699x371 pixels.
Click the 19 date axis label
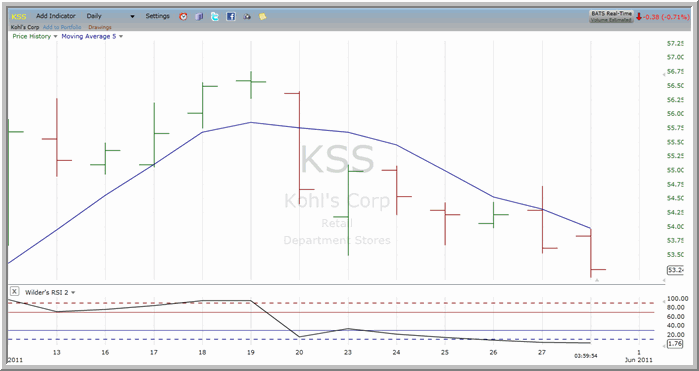pyautogui.click(x=251, y=352)
